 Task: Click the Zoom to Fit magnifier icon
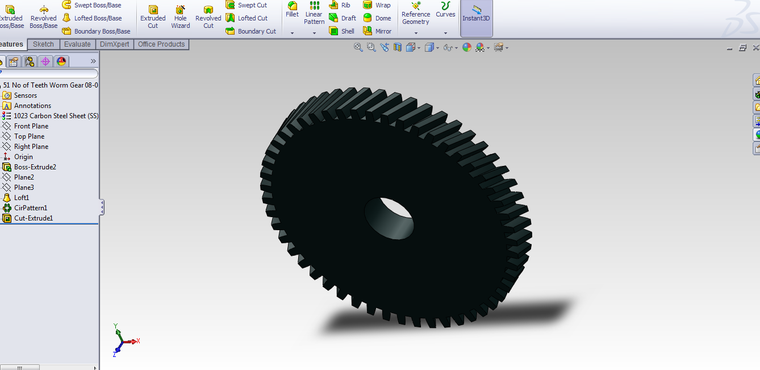[x=358, y=47]
